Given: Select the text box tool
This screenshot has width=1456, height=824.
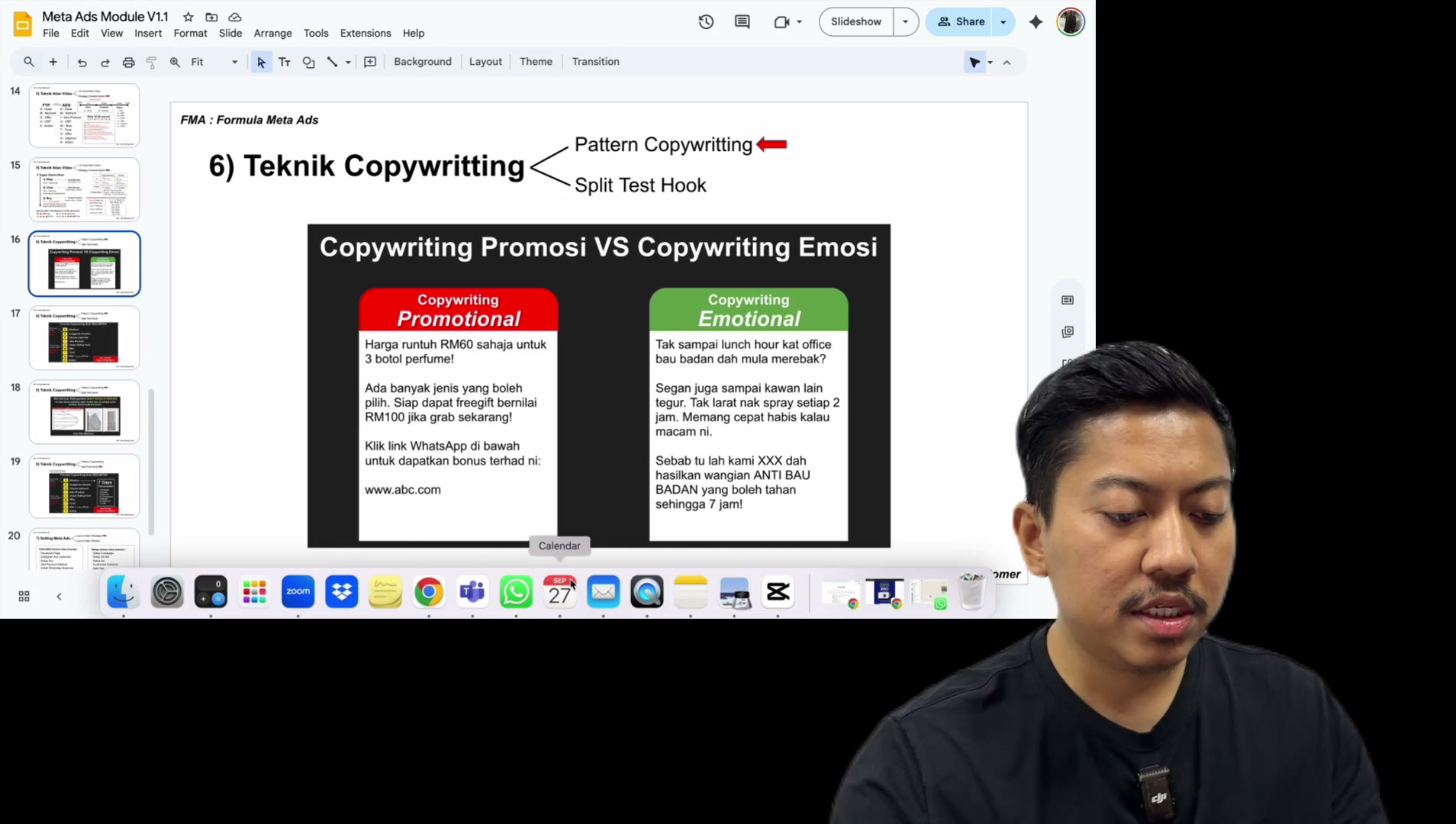Looking at the screenshot, I should tap(285, 62).
